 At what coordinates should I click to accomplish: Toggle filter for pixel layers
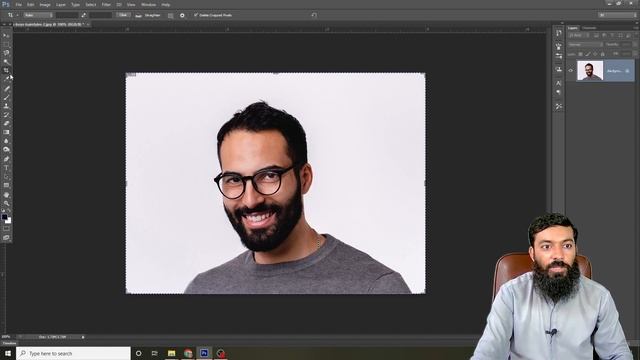pyautogui.click(x=596, y=36)
